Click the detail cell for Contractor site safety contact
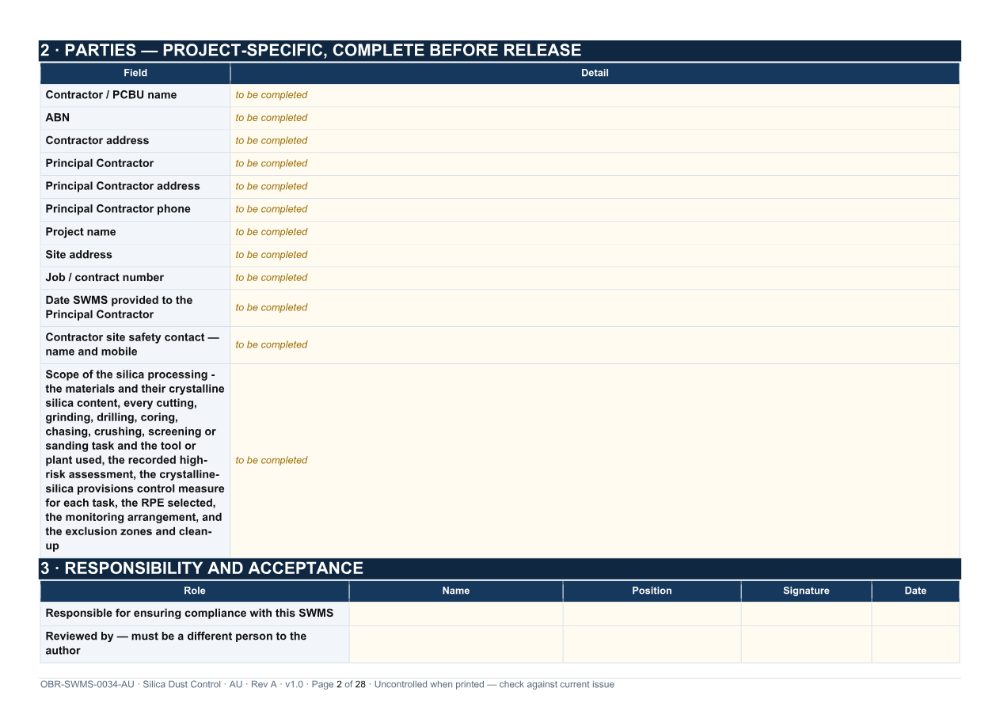The height and width of the screenshot is (707, 1000). (594, 345)
